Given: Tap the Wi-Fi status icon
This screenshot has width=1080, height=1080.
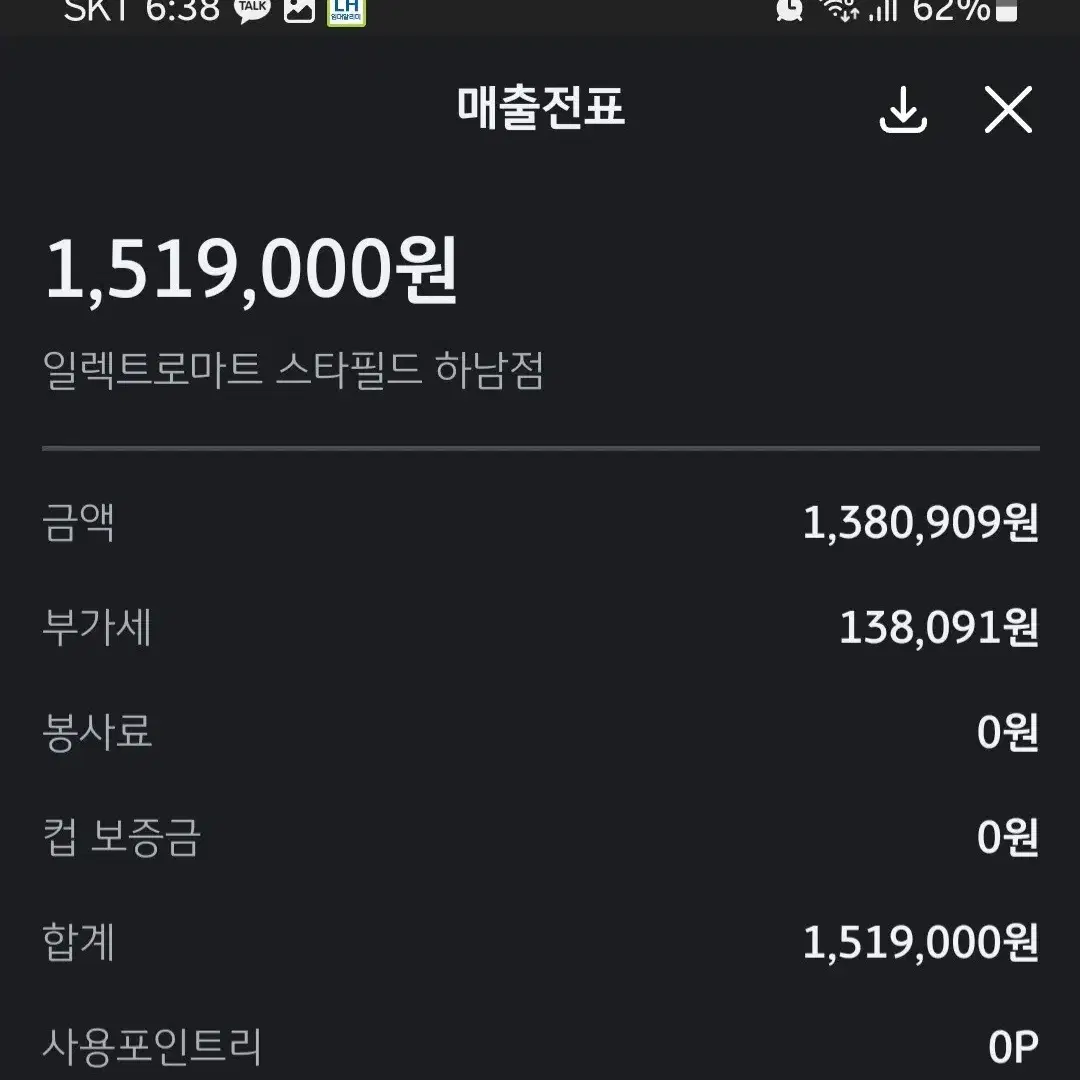Looking at the screenshot, I should tap(840, 9).
